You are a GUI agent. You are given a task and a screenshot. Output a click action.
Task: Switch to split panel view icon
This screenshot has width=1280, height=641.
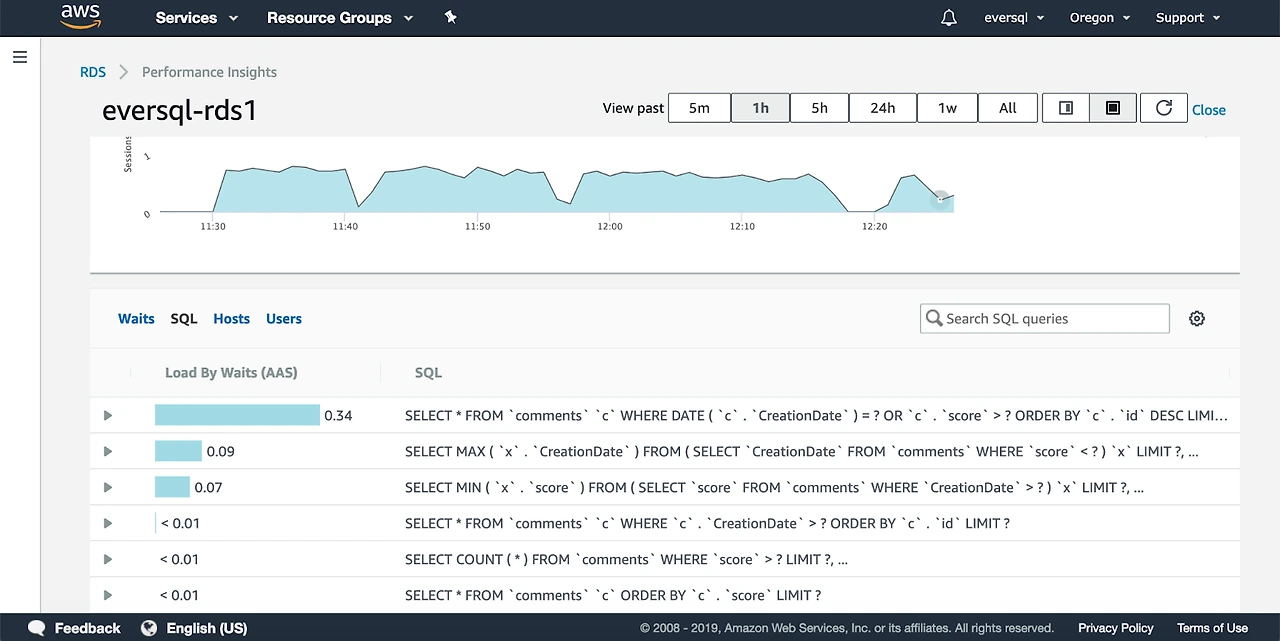(x=1066, y=108)
